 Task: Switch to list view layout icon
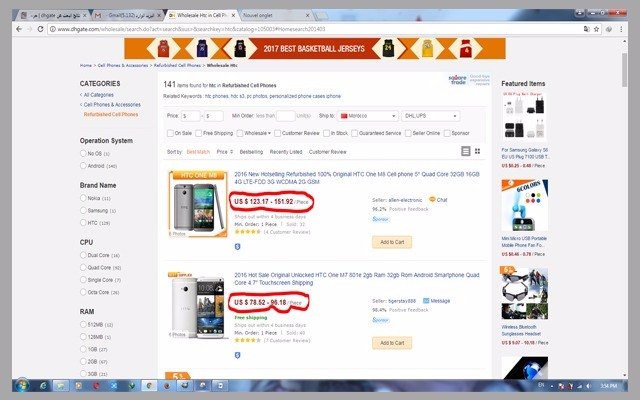click(464, 151)
